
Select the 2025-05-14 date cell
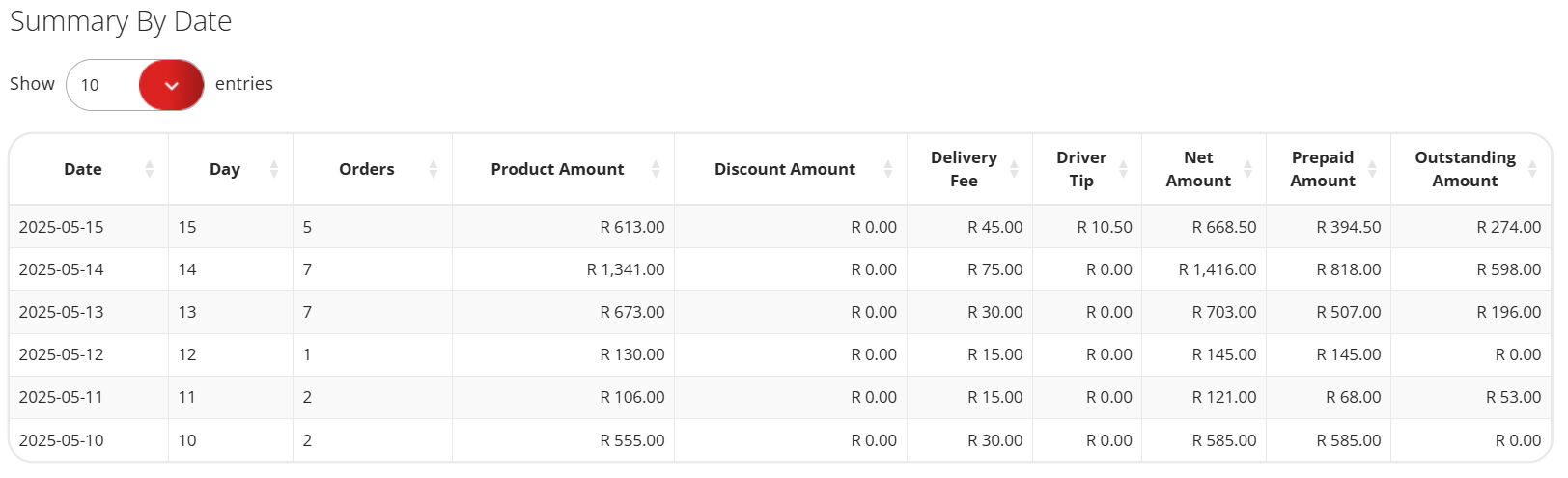pyautogui.click(x=89, y=269)
